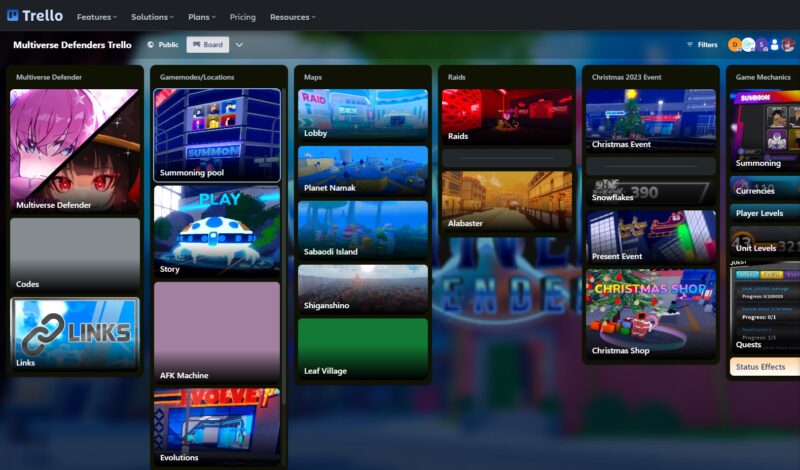Open the Resources menu
The width and height of the screenshot is (800, 470).
point(292,17)
